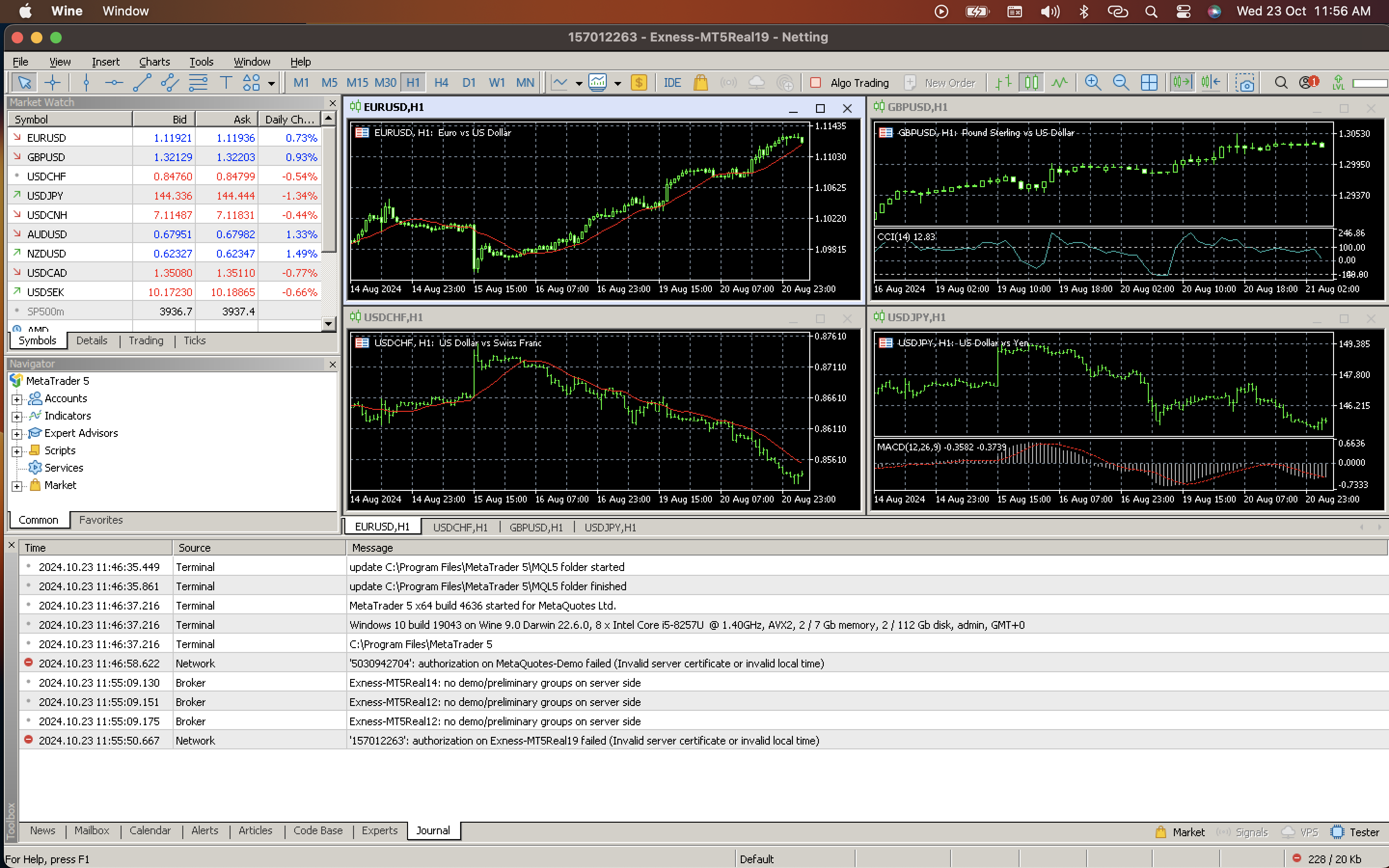1389x868 pixels.
Task: Switch chart to candlestick type
Action: pyautogui.click(x=1031, y=82)
